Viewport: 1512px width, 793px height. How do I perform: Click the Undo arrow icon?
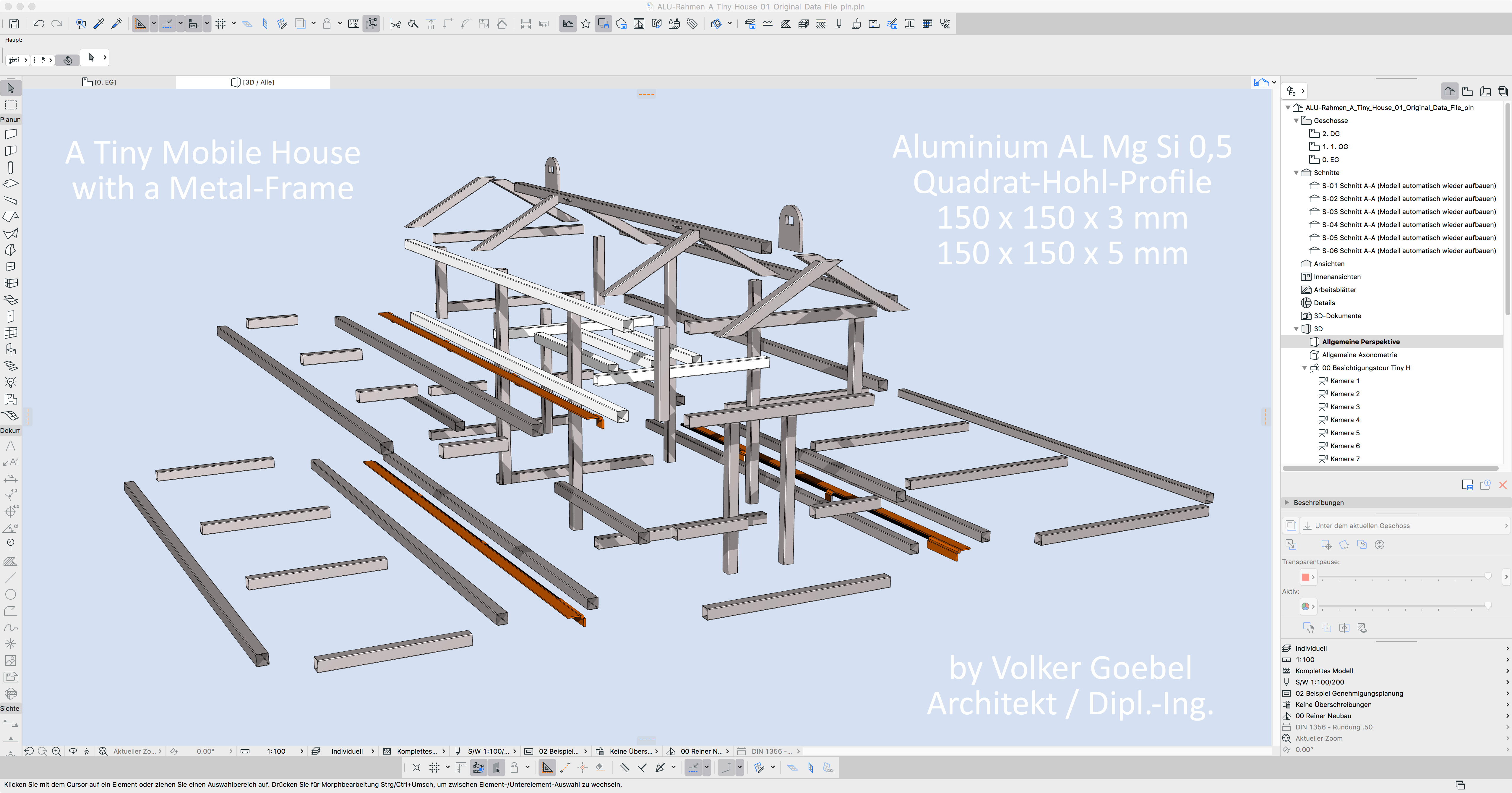(x=39, y=23)
